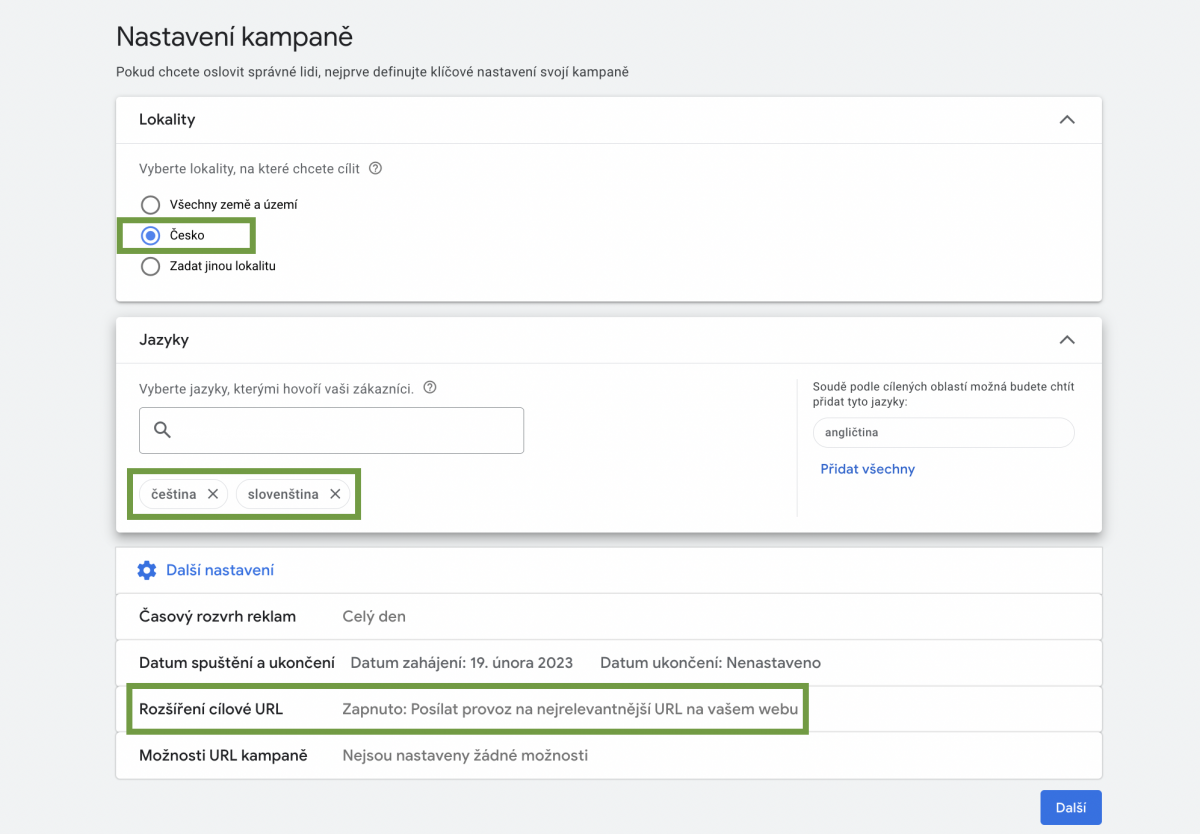
Task: Click the Další nastavení link
Action: click(x=220, y=570)
